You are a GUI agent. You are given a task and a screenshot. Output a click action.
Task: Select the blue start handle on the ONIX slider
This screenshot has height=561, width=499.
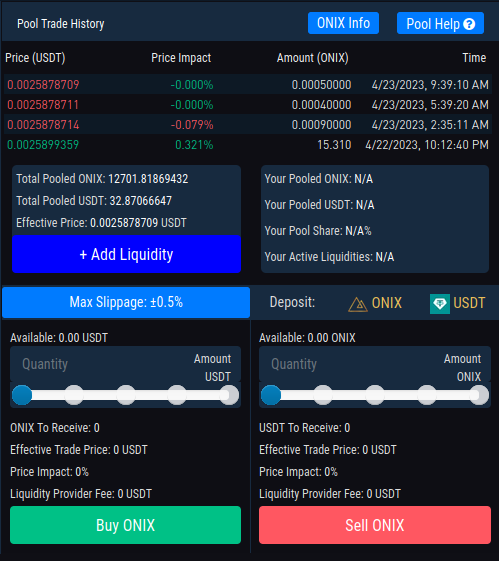[271, 395]
